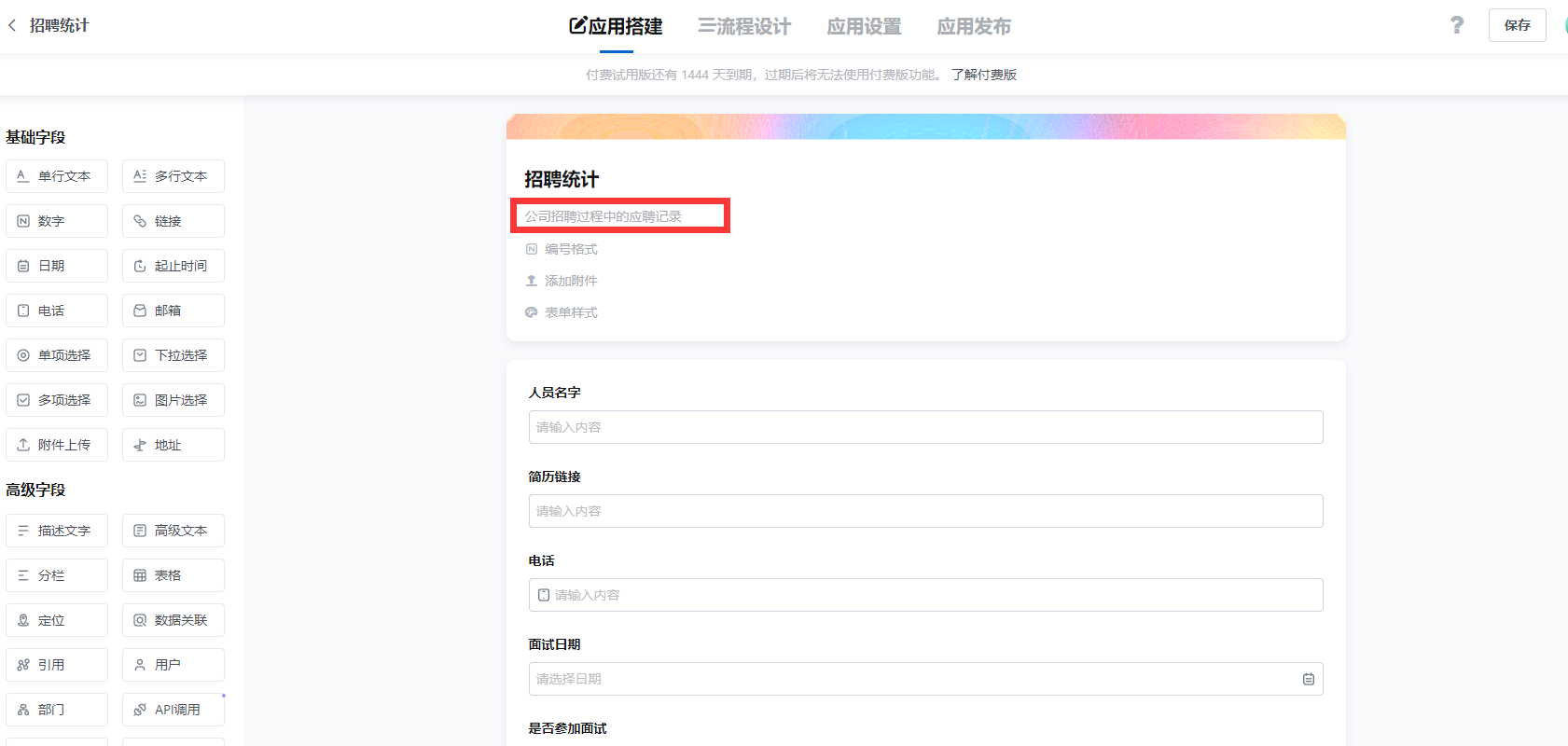Screen dimensions: 1568x746
Task: Add a 描述文字 element
Action: click(x=57, y=531)
